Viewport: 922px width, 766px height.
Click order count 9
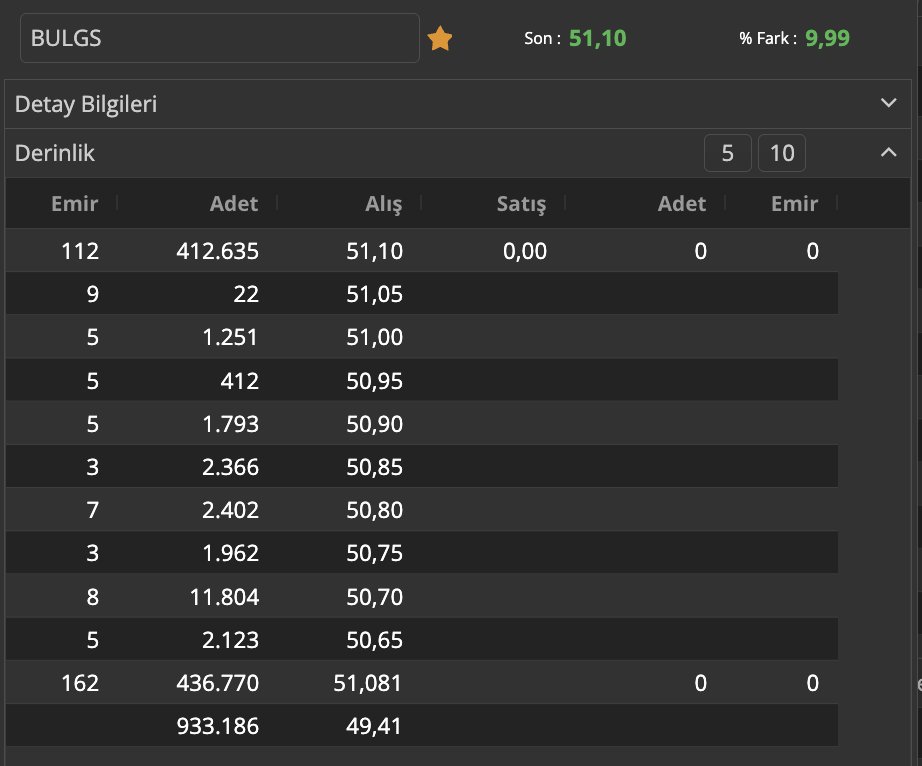tap(92, 294)
